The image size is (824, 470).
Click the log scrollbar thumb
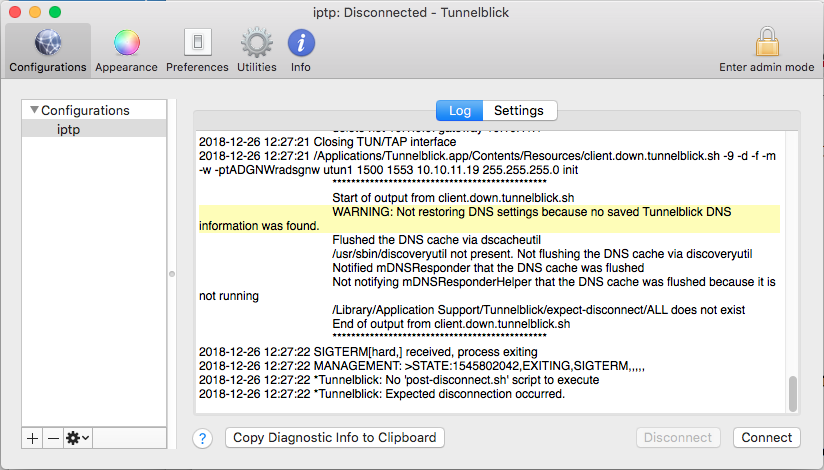(793, 392)
